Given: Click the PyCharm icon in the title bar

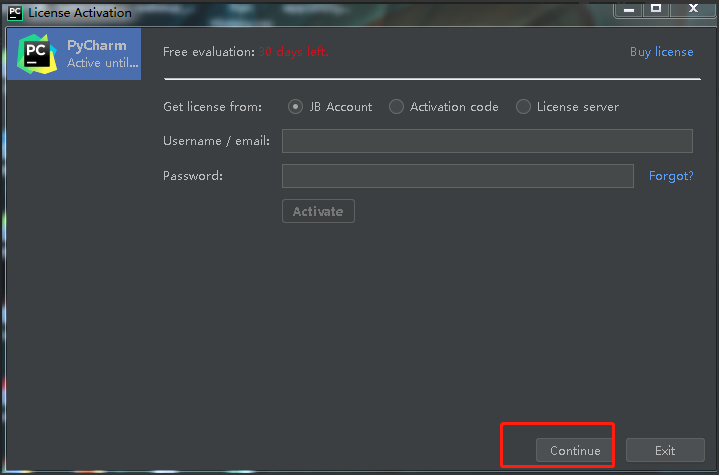Looking at the screenshot, I should tap(15, 13).
